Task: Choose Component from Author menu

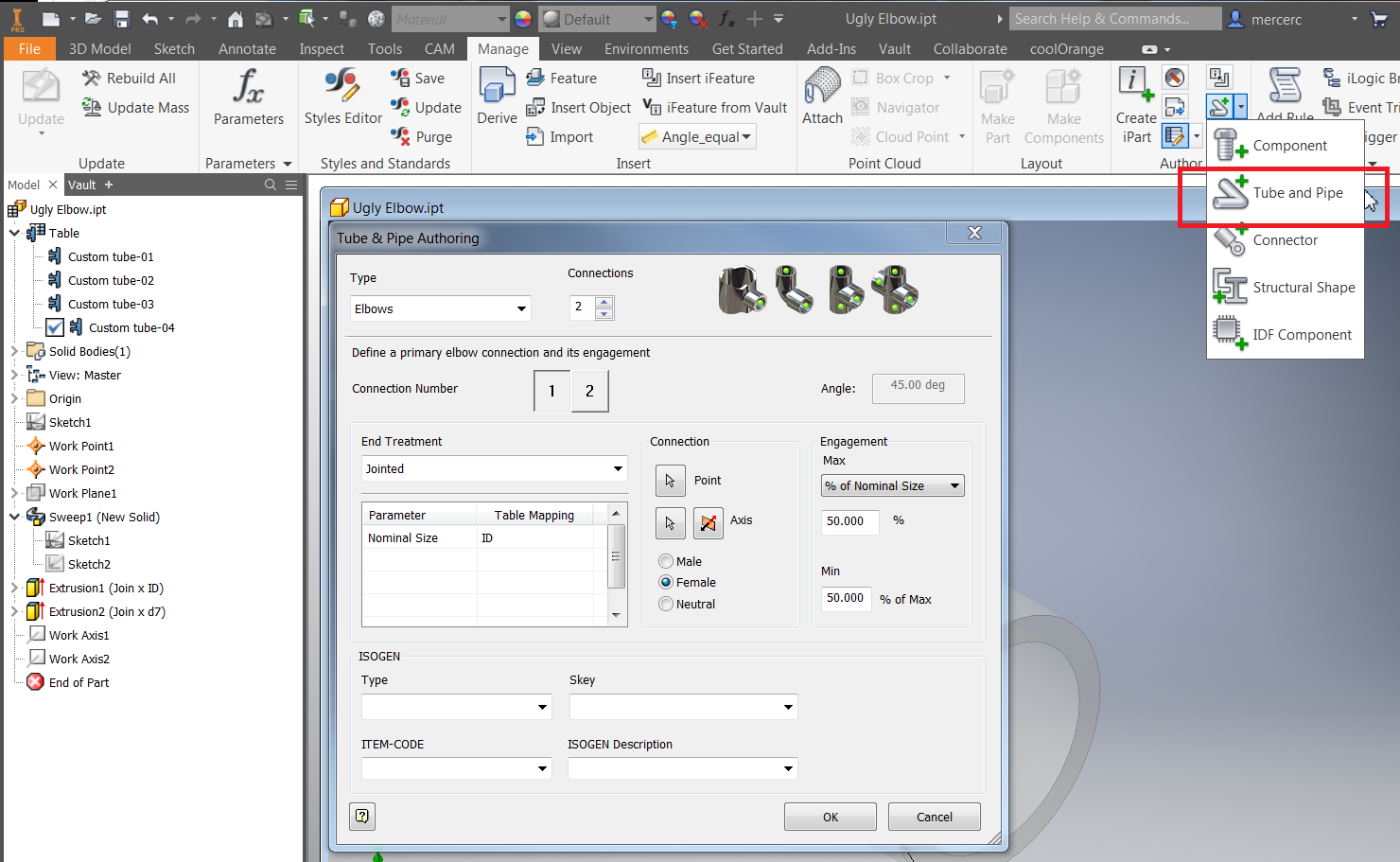Action: 1285,146
